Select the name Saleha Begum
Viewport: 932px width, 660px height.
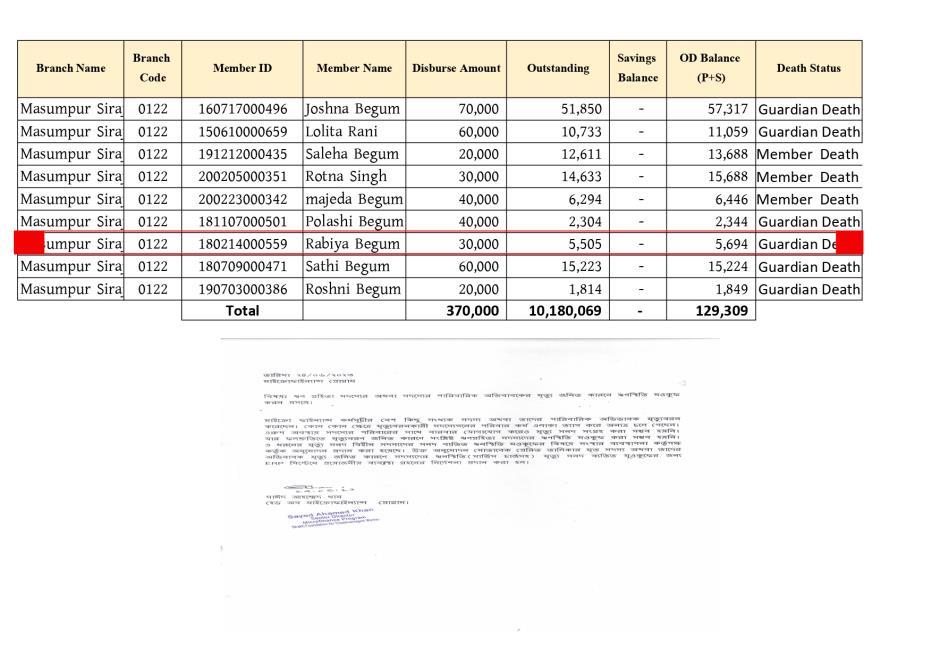pos(352,155)
